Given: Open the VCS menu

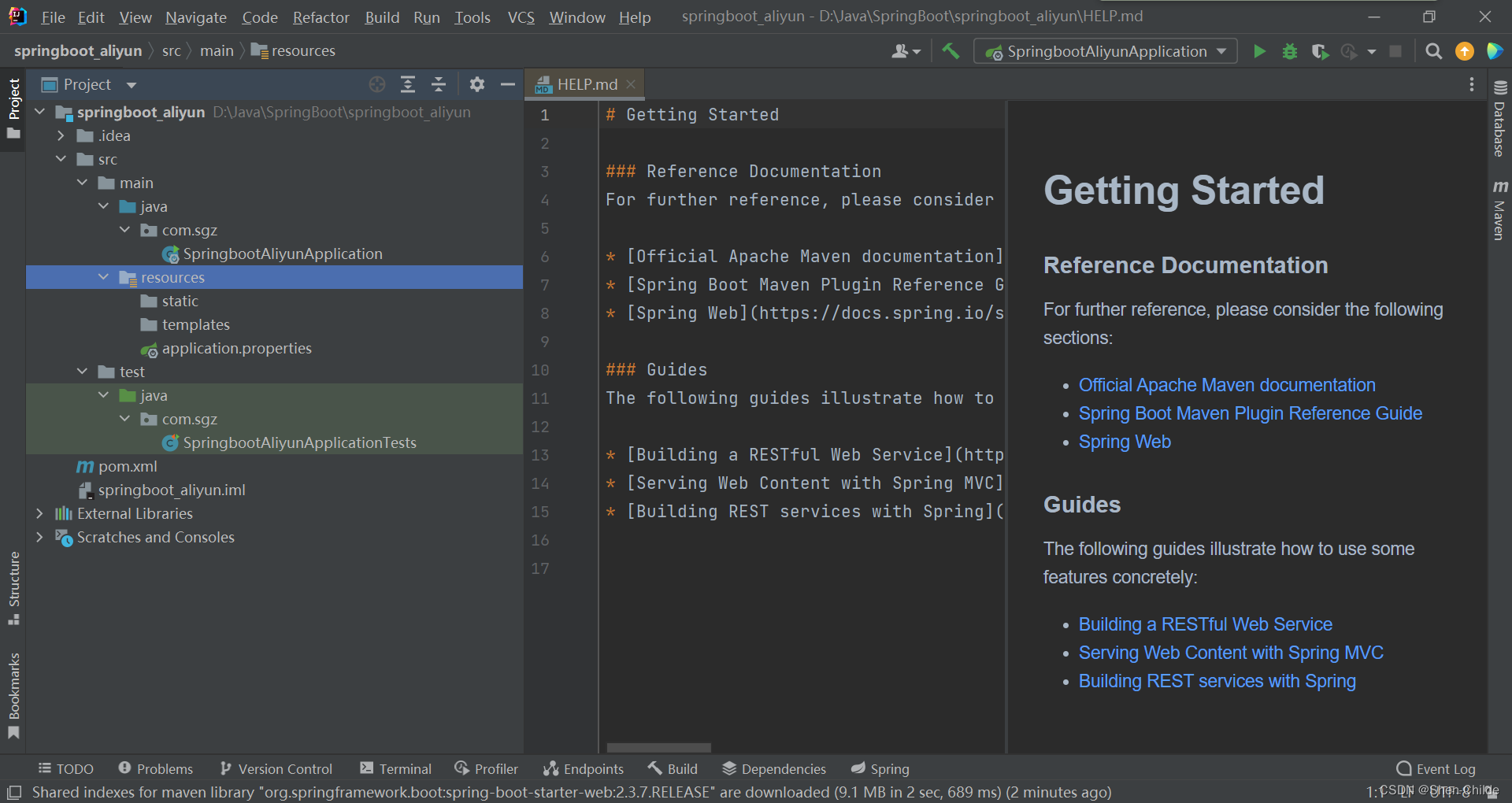Looking at the screenshot, I should coord(521,17).
